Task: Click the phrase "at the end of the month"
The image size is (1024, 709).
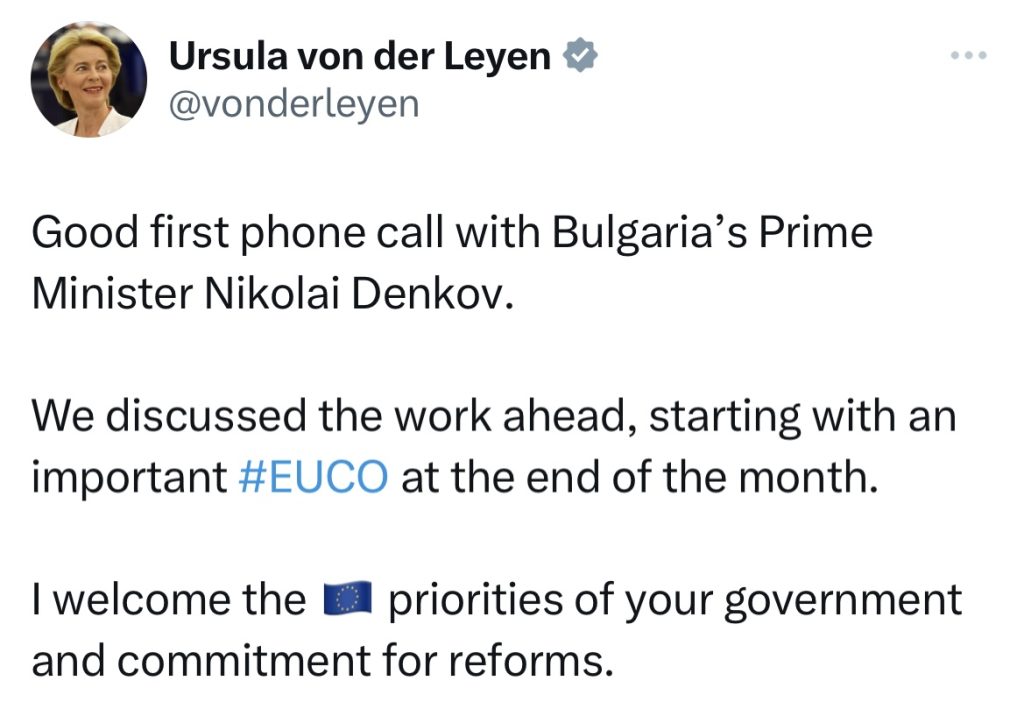Action: 639,477
